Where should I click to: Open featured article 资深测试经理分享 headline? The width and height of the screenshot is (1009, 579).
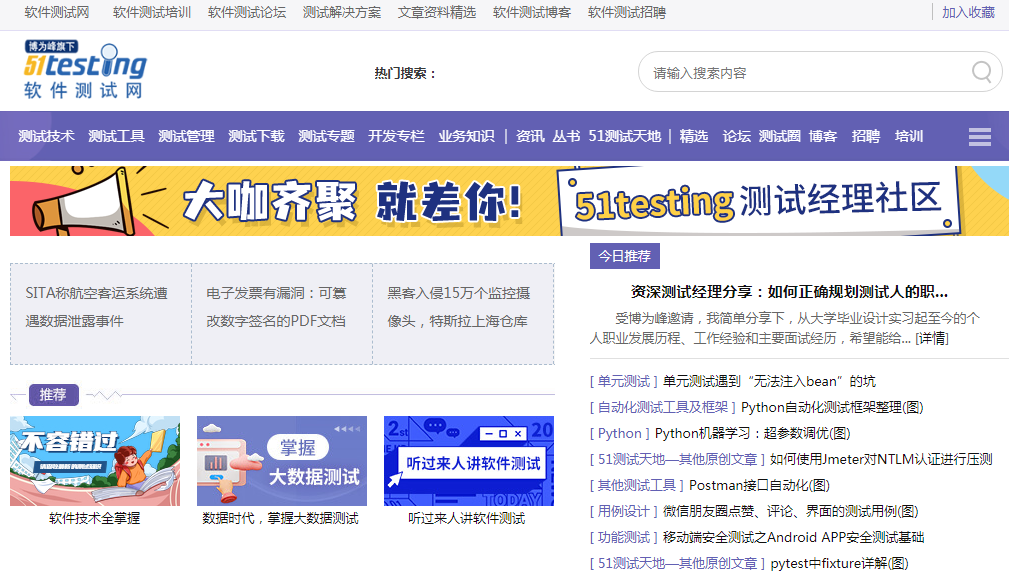(789, 292)
